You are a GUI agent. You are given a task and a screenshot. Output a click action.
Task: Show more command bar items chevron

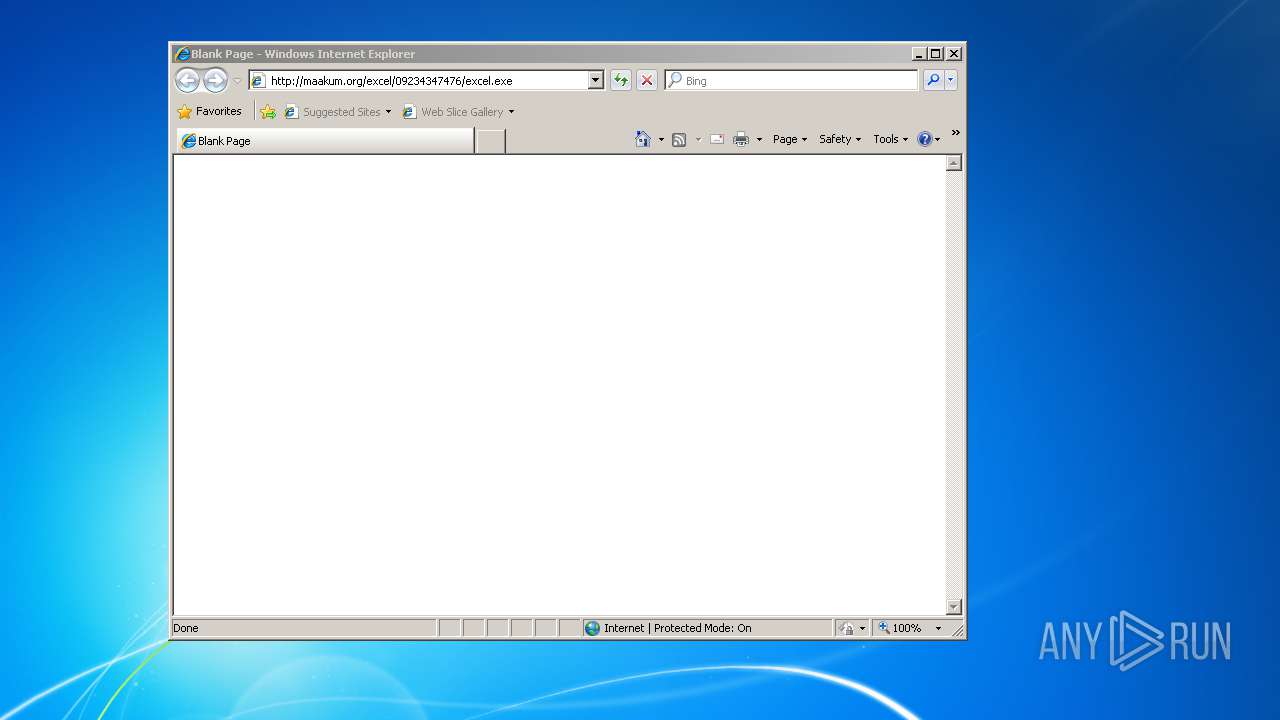pos(955,133)
